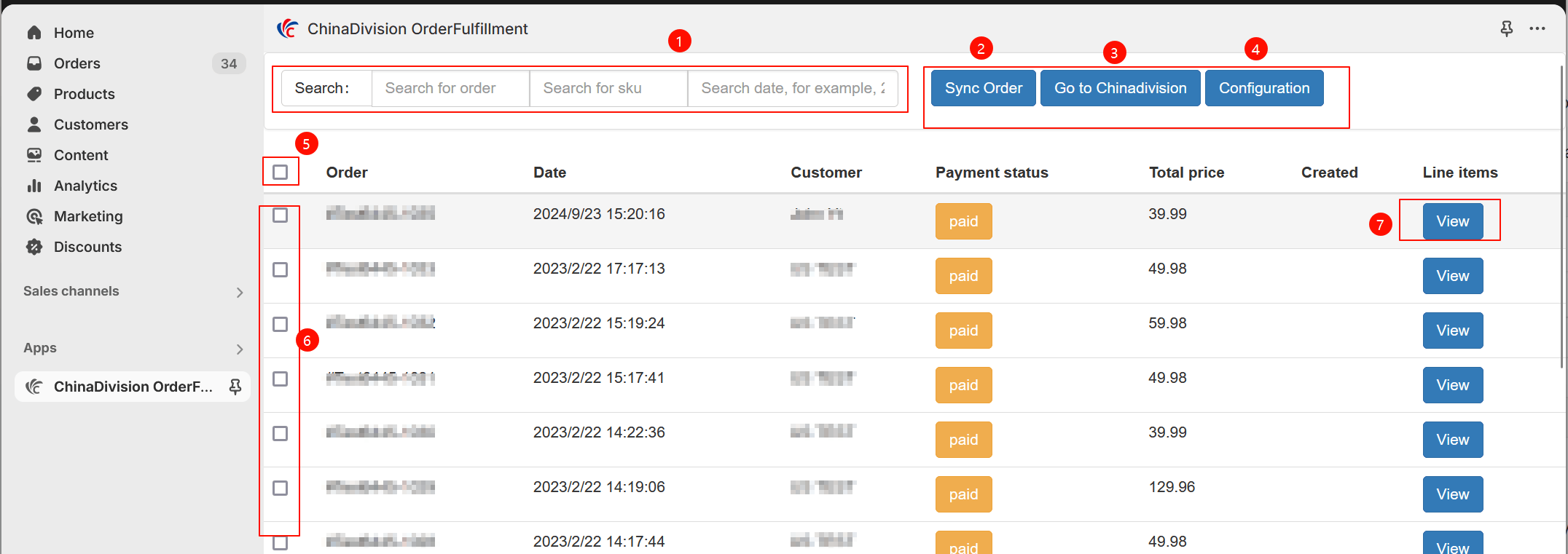Click total price 59.98

[x=1167, y=323]
